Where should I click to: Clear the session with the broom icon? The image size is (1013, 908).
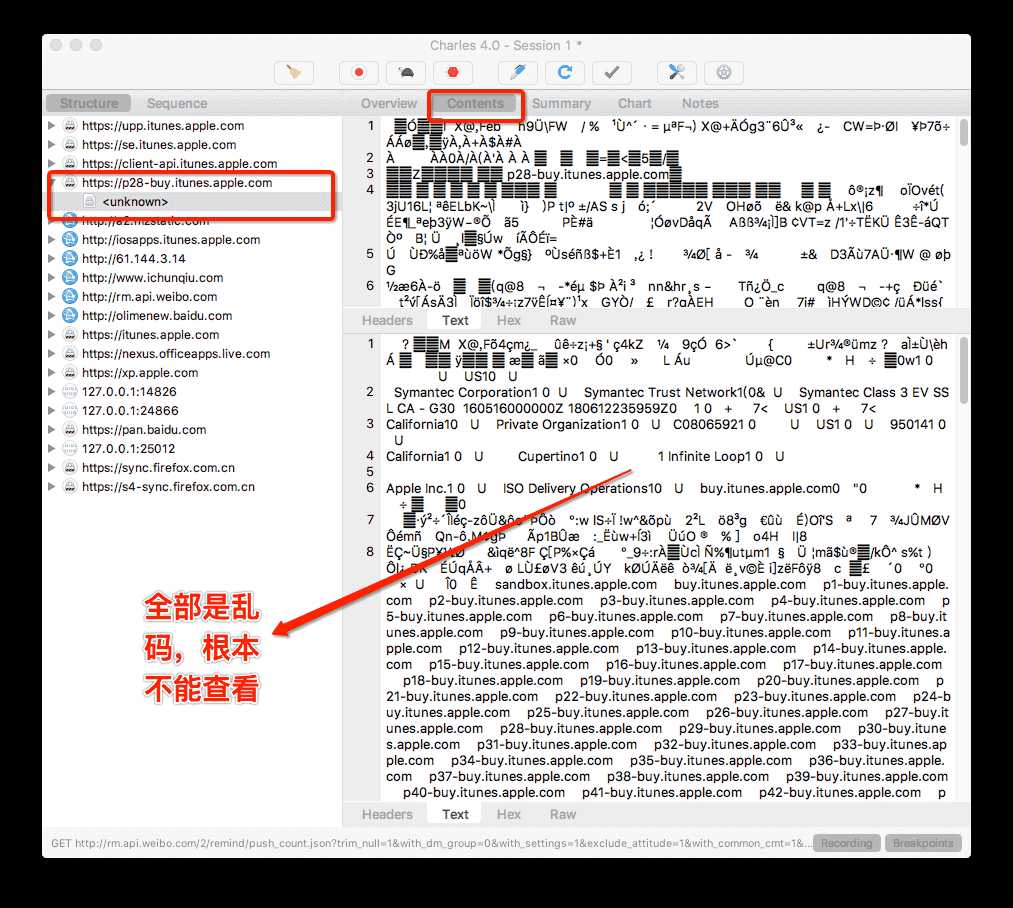tap(294, 72)
